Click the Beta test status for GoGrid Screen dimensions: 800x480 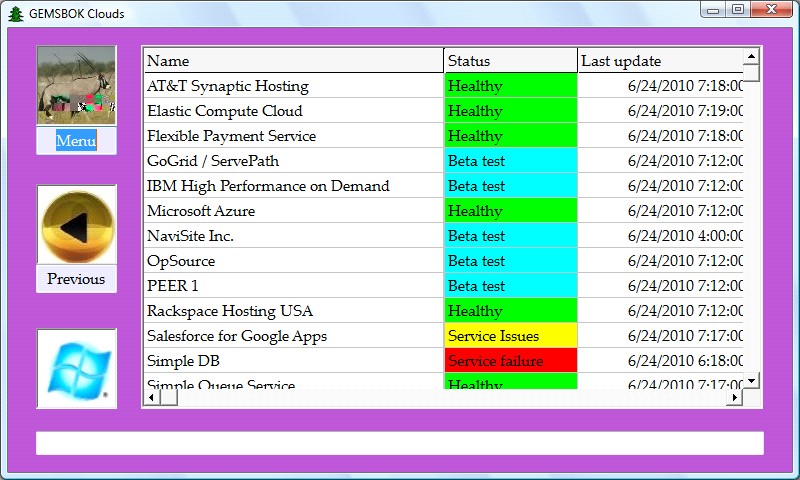(x=510, y=161)
